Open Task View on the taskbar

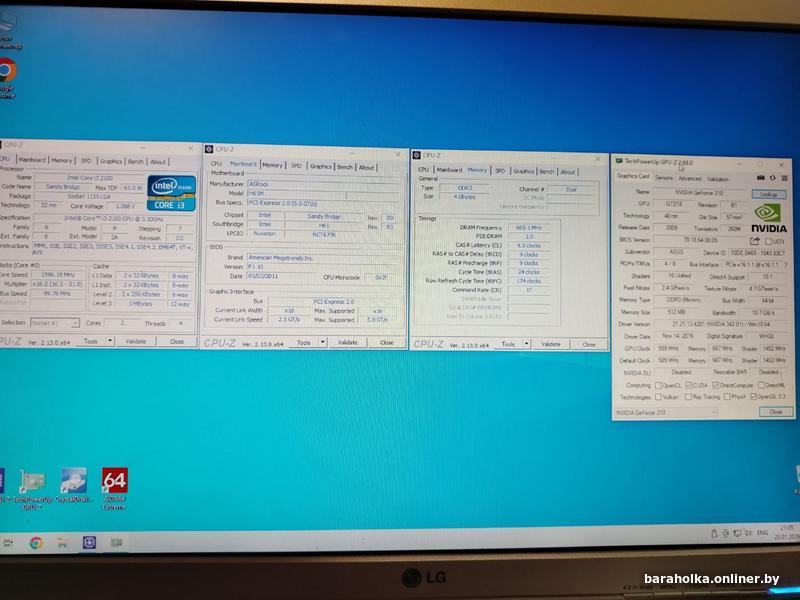click(8, 543)
